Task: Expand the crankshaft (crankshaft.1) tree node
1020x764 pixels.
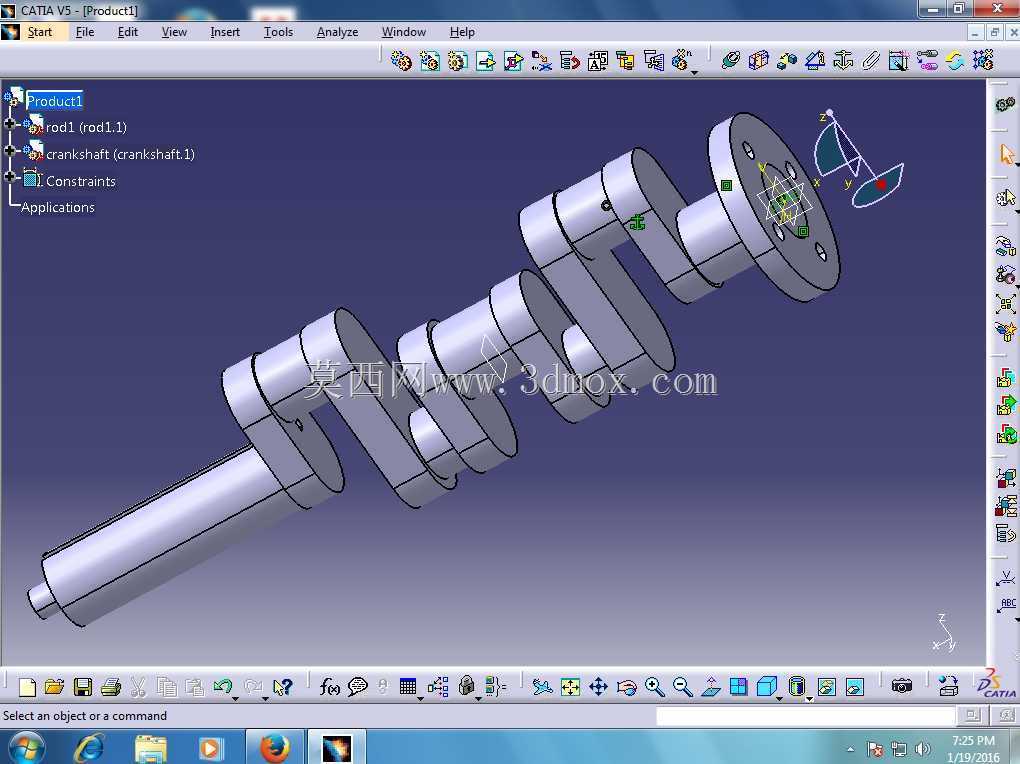Action: (9, 150)
